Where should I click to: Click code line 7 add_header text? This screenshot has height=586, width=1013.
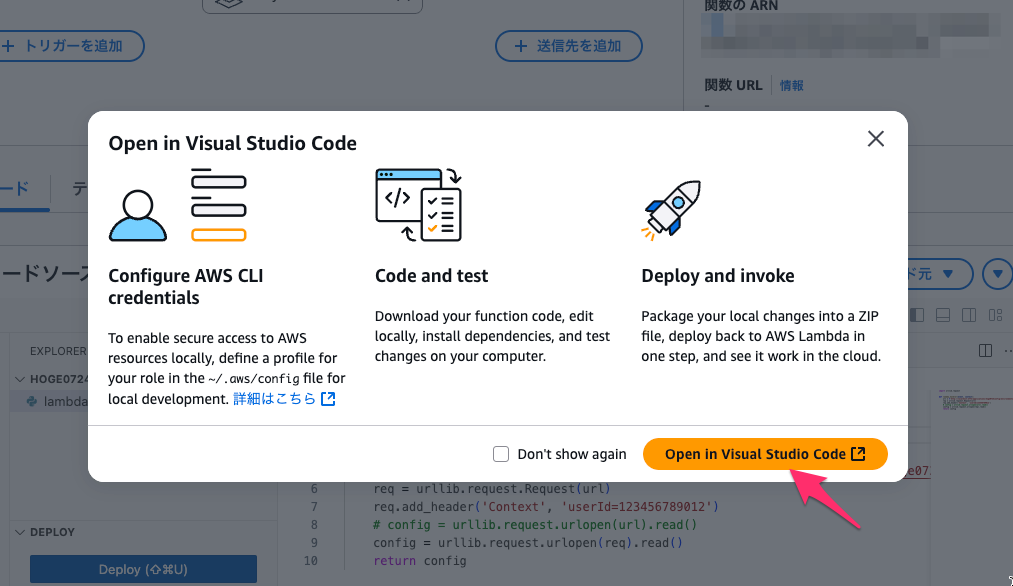(546, 507)
